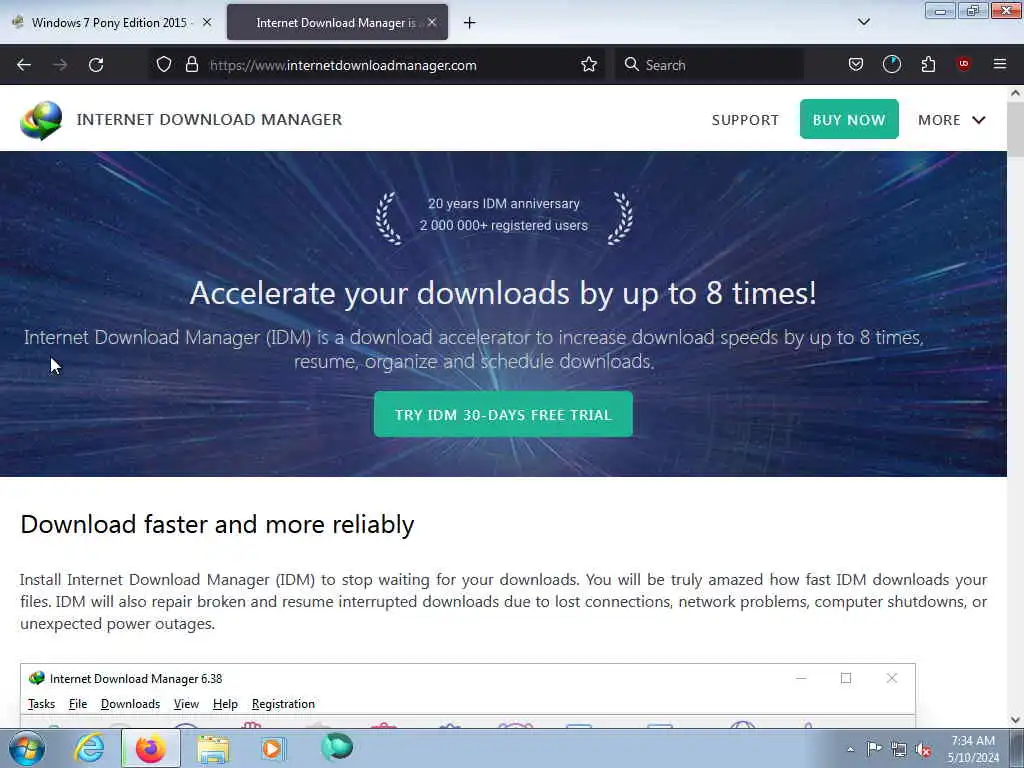1024x768 pixels.
Task: Launch Windows Media Player from taskbar
Action: pos(273,748)
